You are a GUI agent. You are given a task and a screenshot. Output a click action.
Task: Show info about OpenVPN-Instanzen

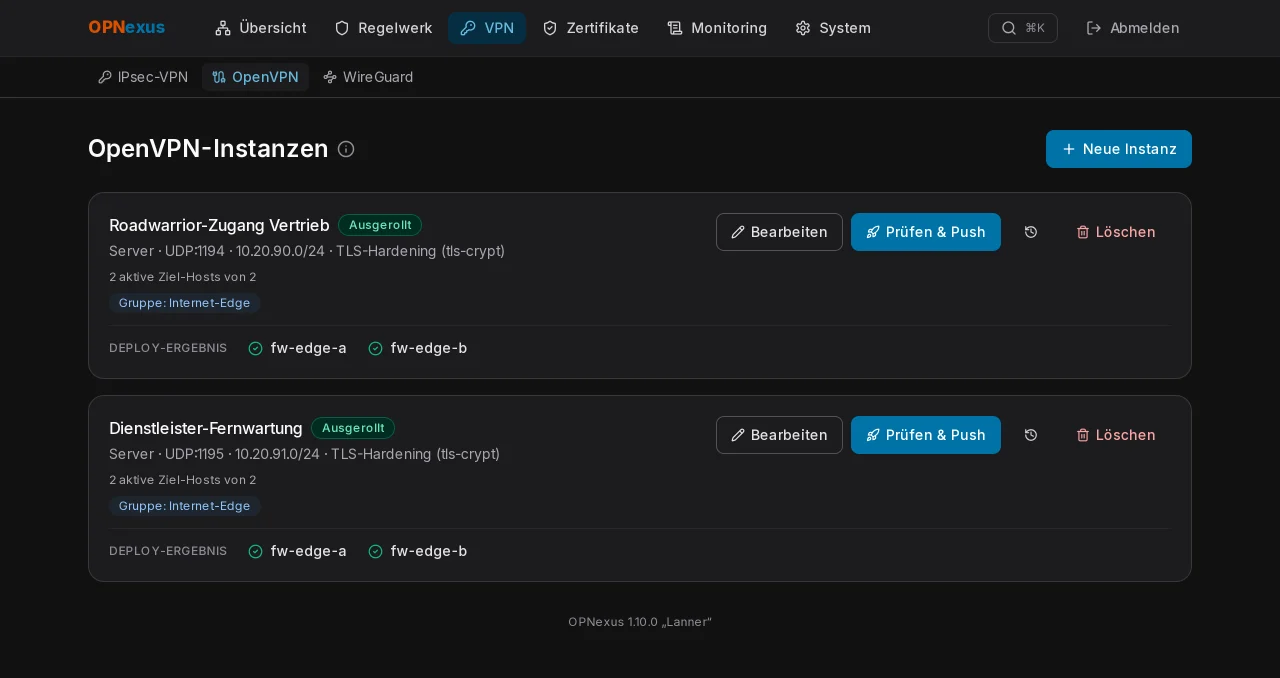coord(346,149)
